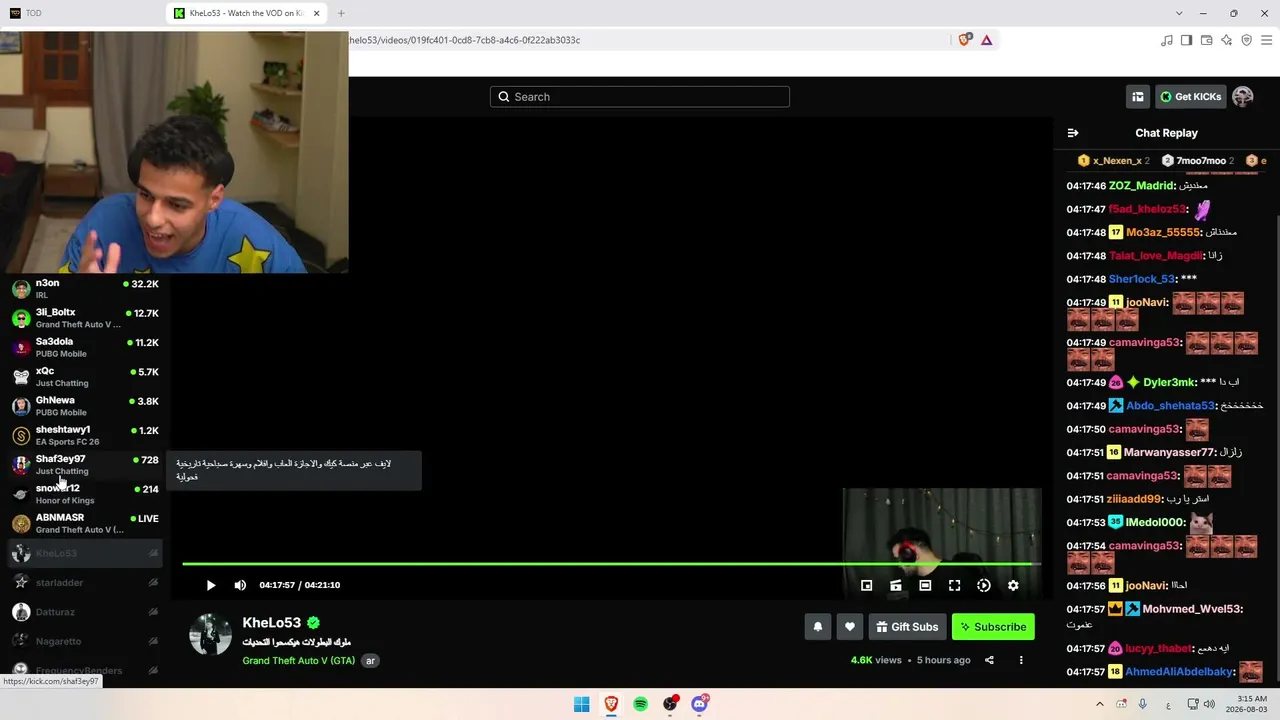Toggle the browser sidebar panel
This screenshot has width=1280, height=720.
click(1186, 40)
